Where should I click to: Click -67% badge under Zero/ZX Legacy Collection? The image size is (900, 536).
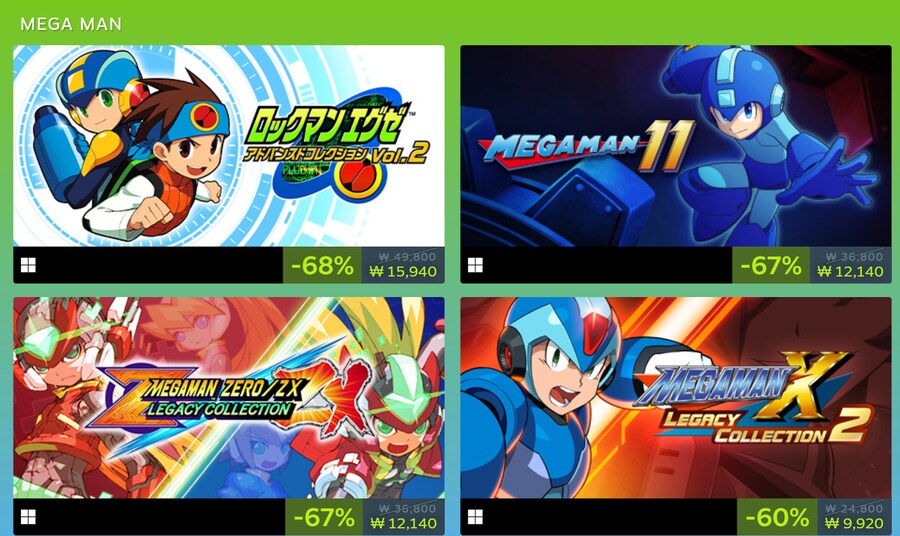(x=324, y=517)
